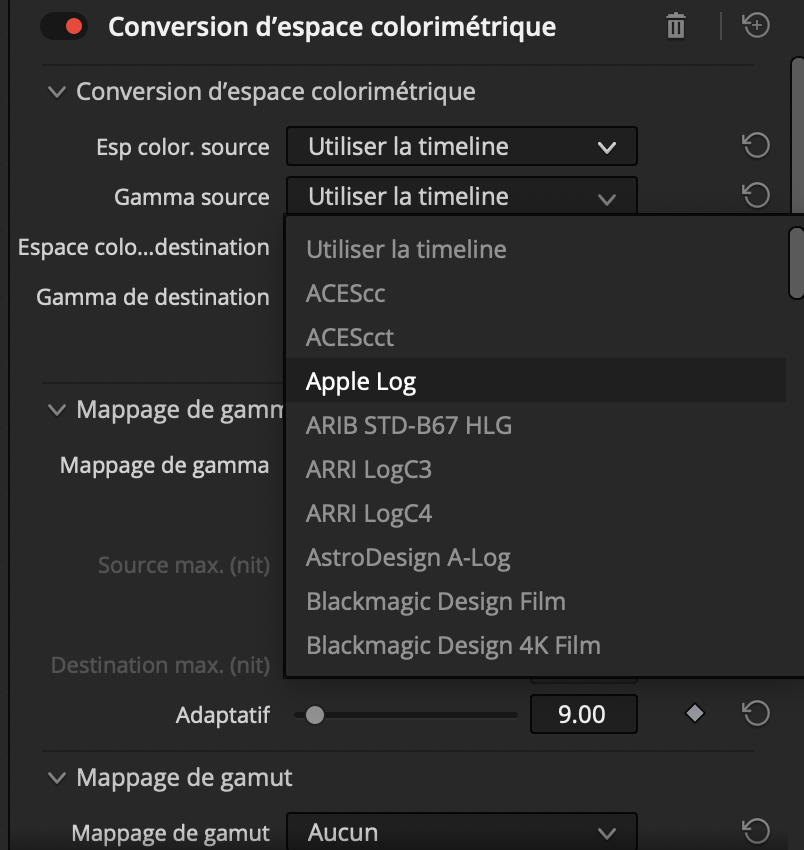804x850 pixels.
Task: Click the reset-all icon beside the trash
Action: click(756, 27)
